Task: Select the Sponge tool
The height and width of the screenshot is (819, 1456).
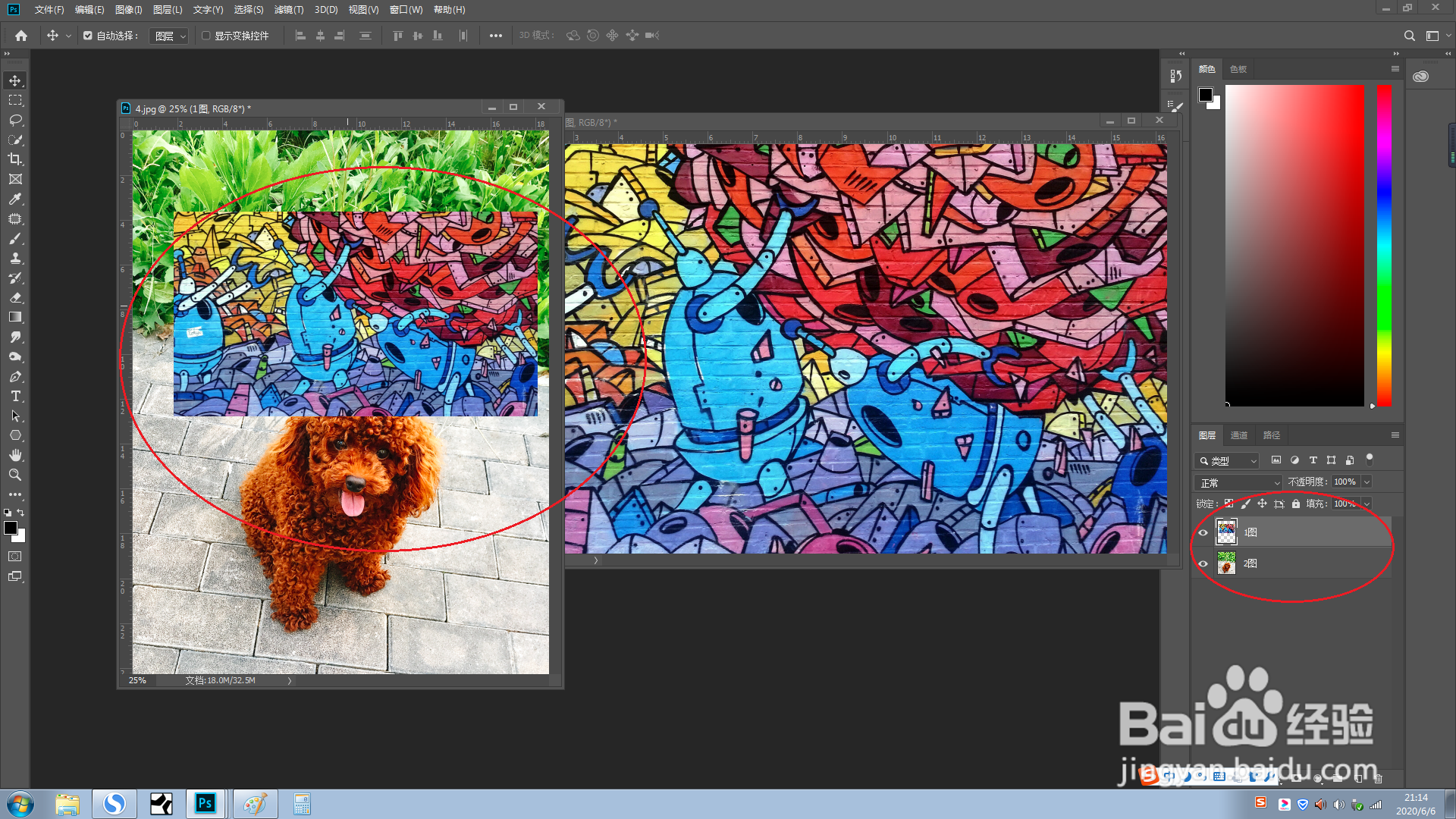Action: 15,356
